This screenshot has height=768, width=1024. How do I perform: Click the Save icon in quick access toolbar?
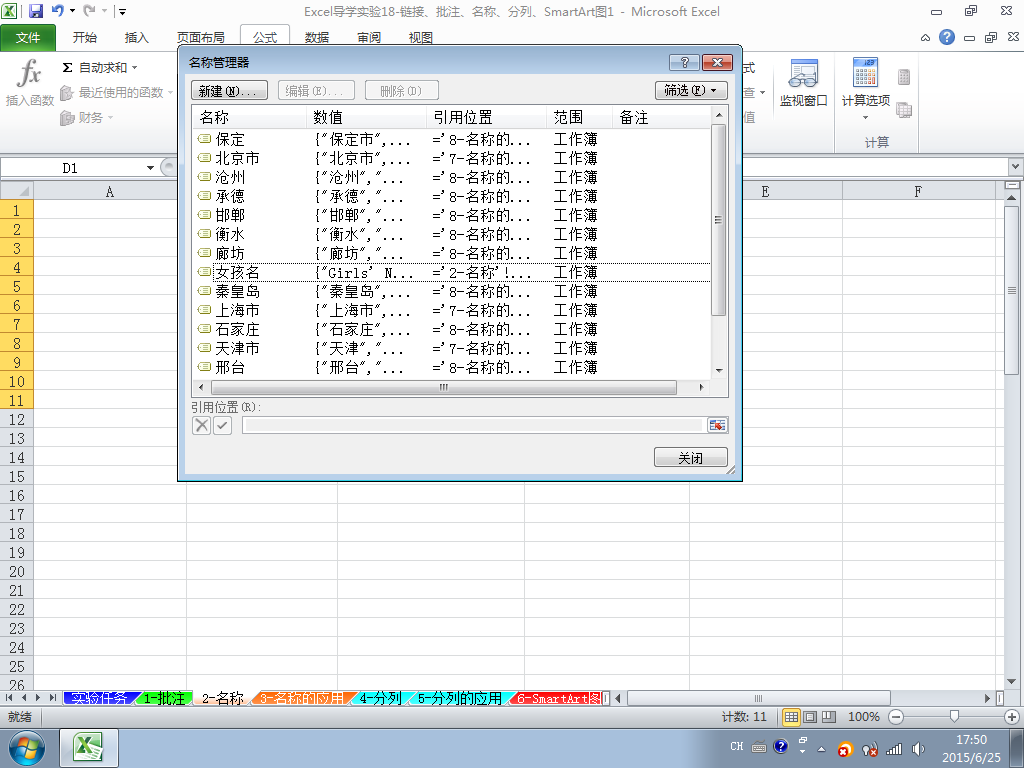[35, 11]
